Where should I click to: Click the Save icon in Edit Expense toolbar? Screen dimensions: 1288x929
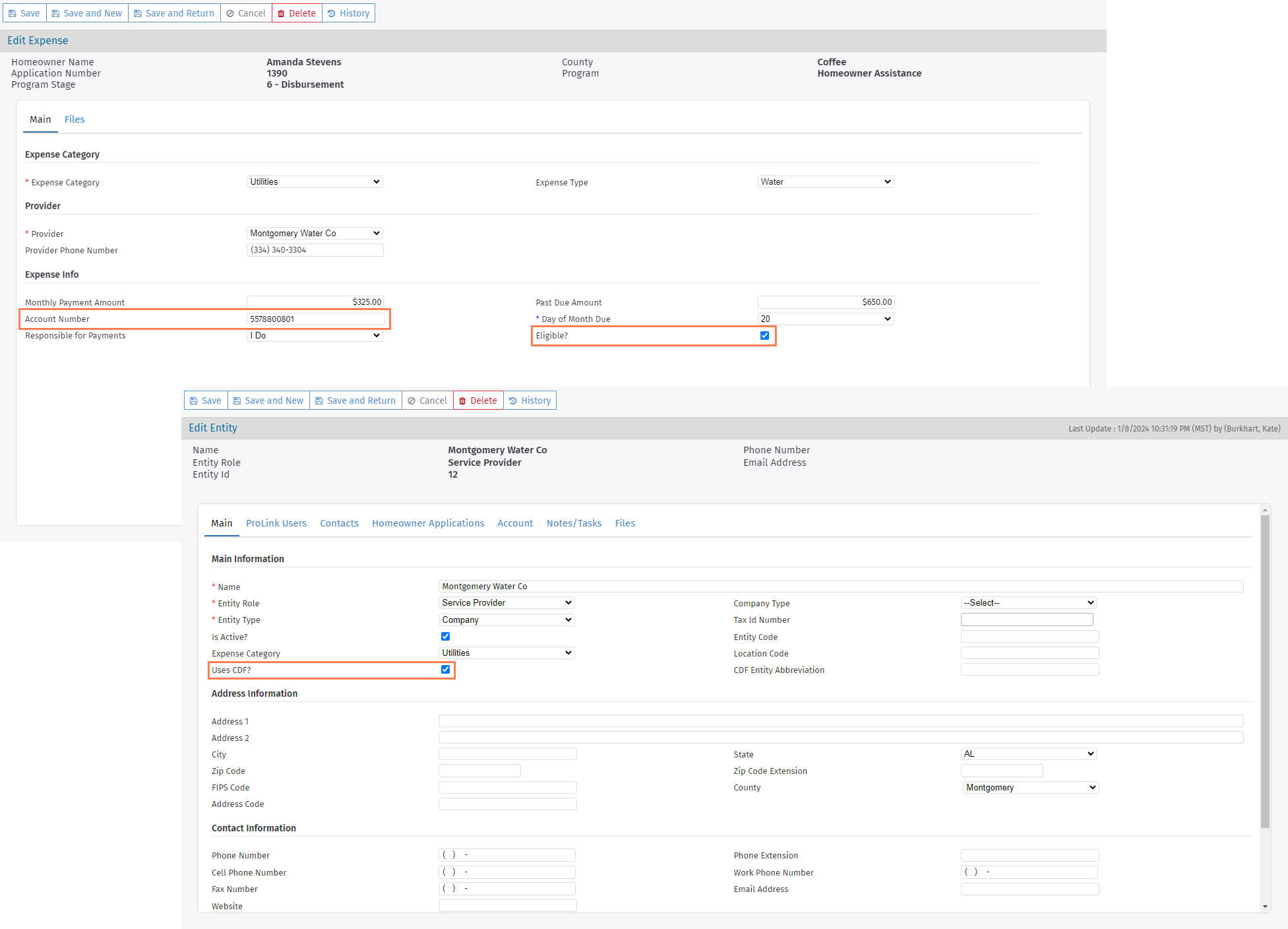click(13, 13)
